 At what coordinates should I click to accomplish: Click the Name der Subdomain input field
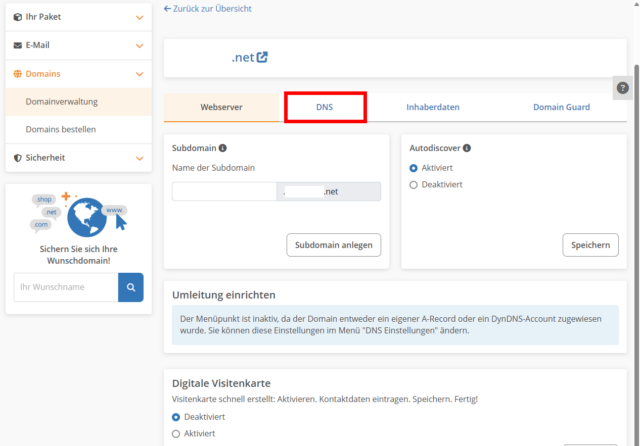[x=224, y=192]
